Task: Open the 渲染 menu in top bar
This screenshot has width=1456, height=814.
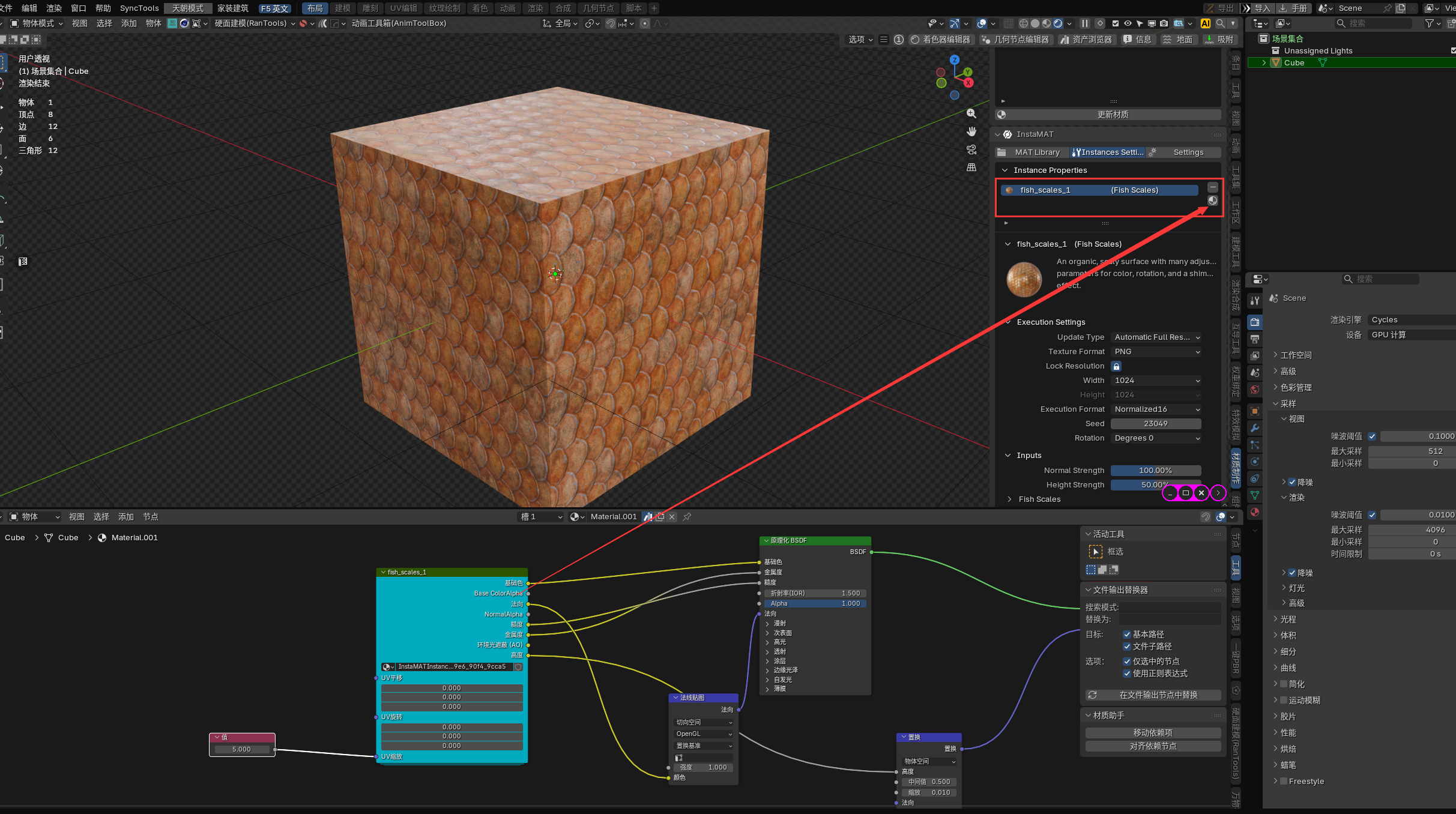Action: [54, 8]
